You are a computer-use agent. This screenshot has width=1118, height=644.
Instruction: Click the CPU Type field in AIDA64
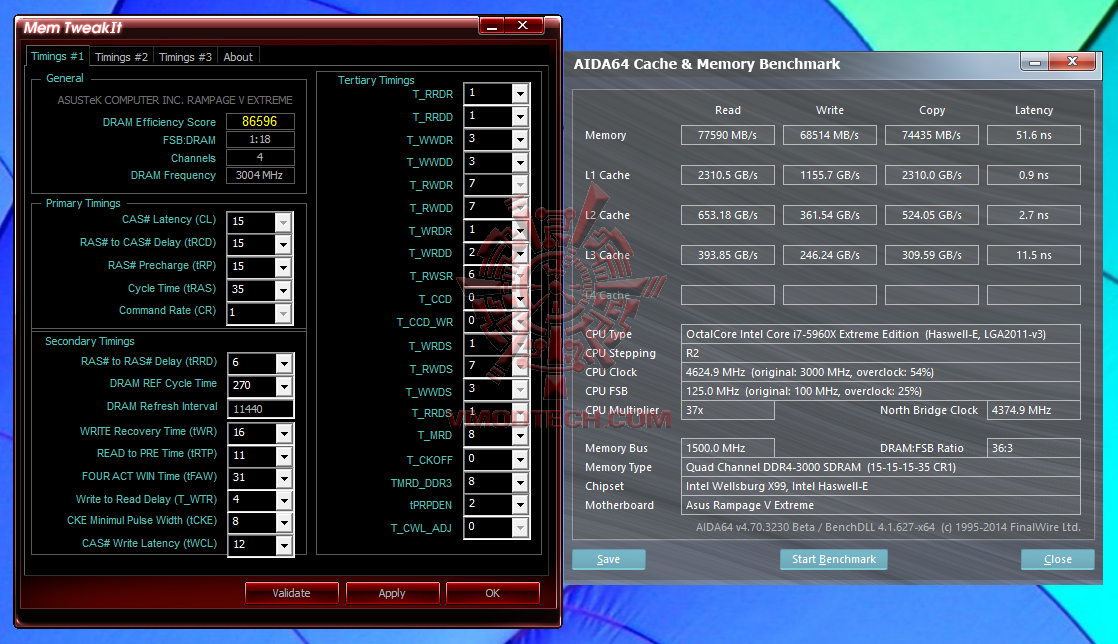point(881,334)
